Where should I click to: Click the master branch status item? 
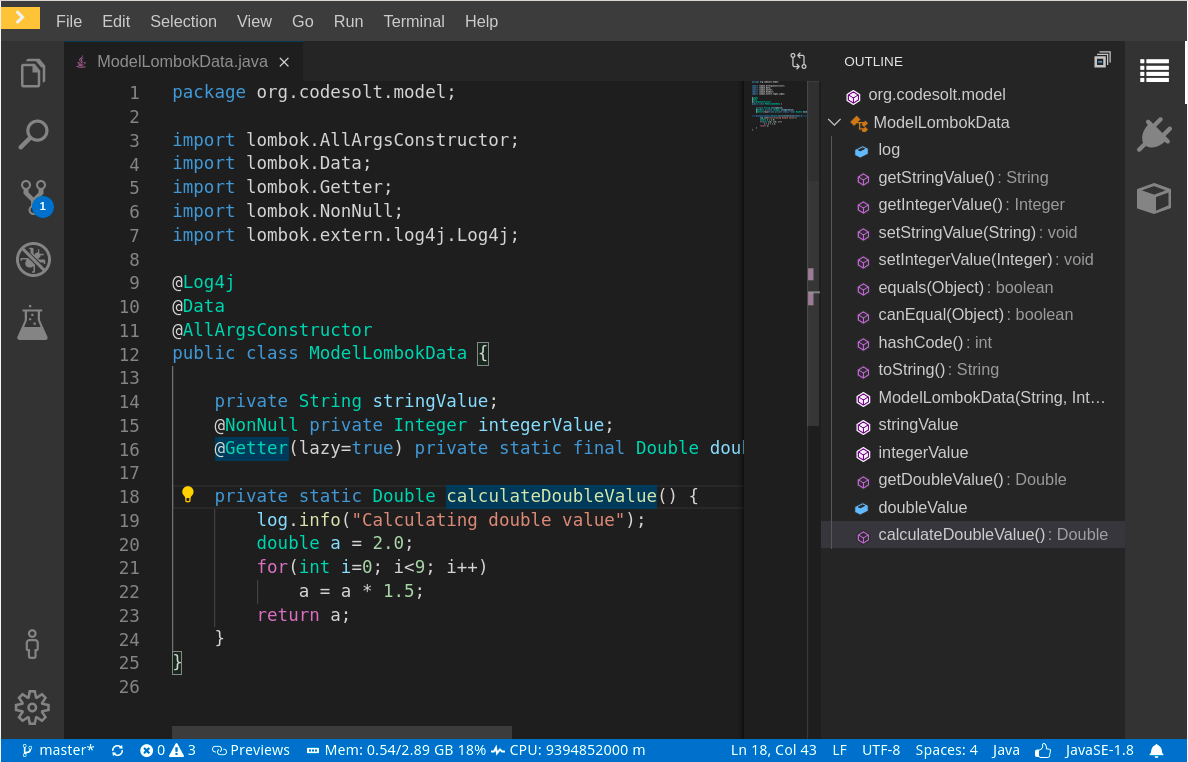(58, 750)
